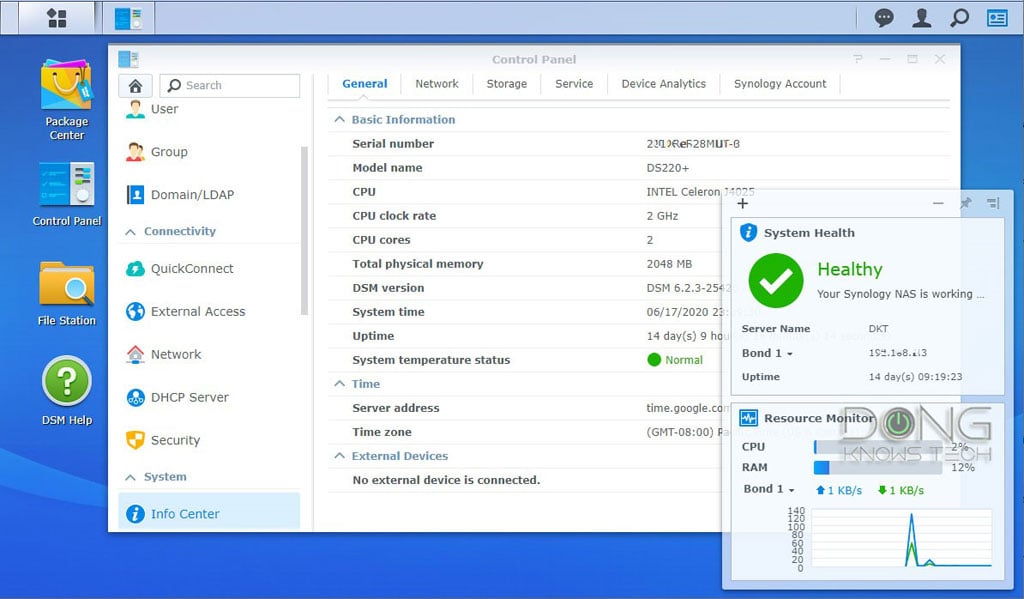Switch to the Synology Account tab
Screen dimensions: 1024x599
pyautogui.click(x=780, y=84)
